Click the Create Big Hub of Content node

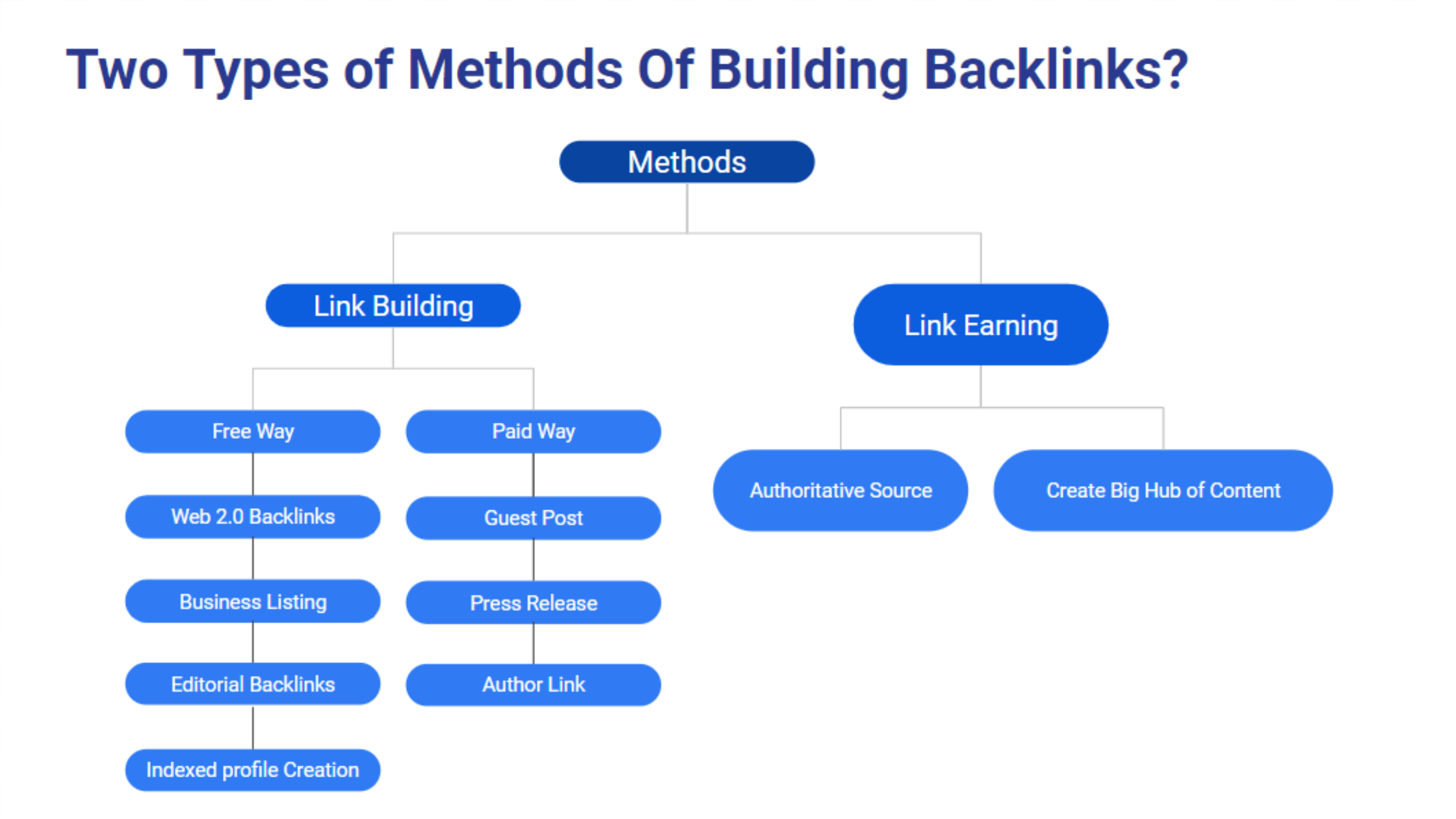(1163, 491)
